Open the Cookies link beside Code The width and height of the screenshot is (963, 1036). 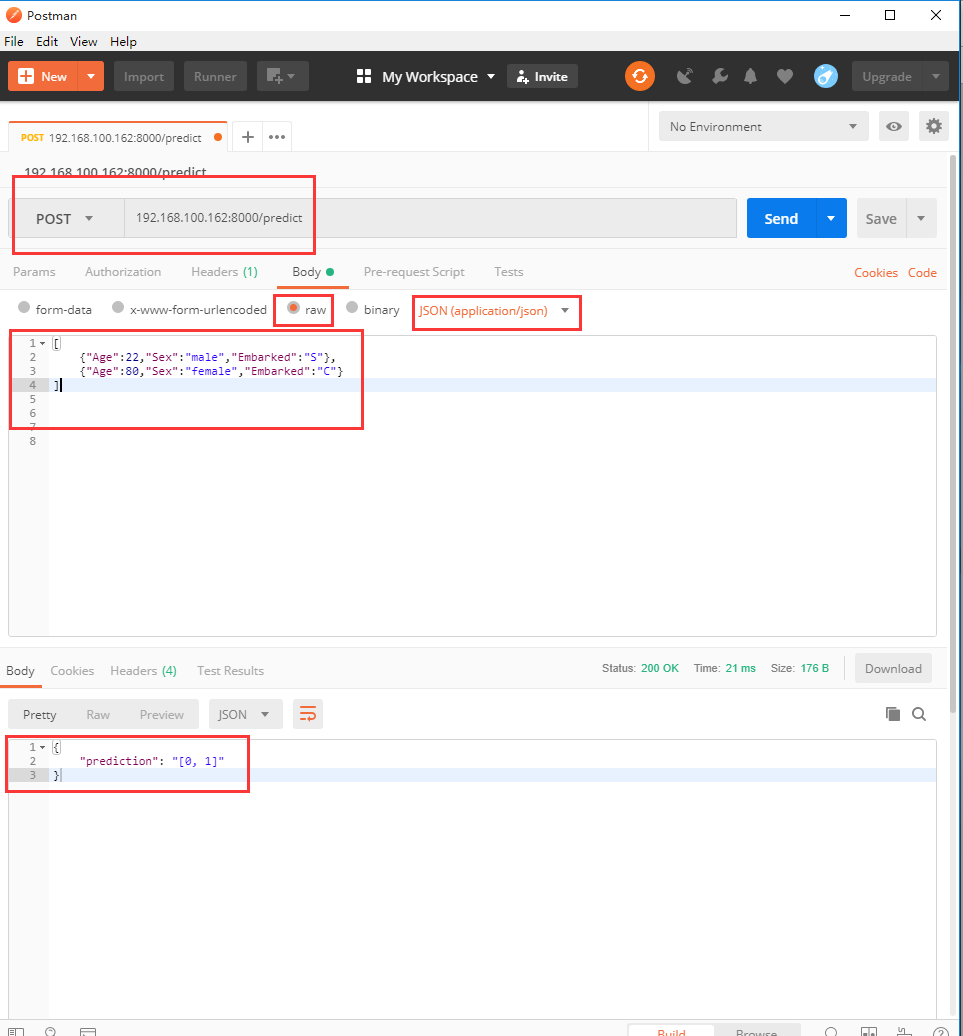[x=875, y=272]
